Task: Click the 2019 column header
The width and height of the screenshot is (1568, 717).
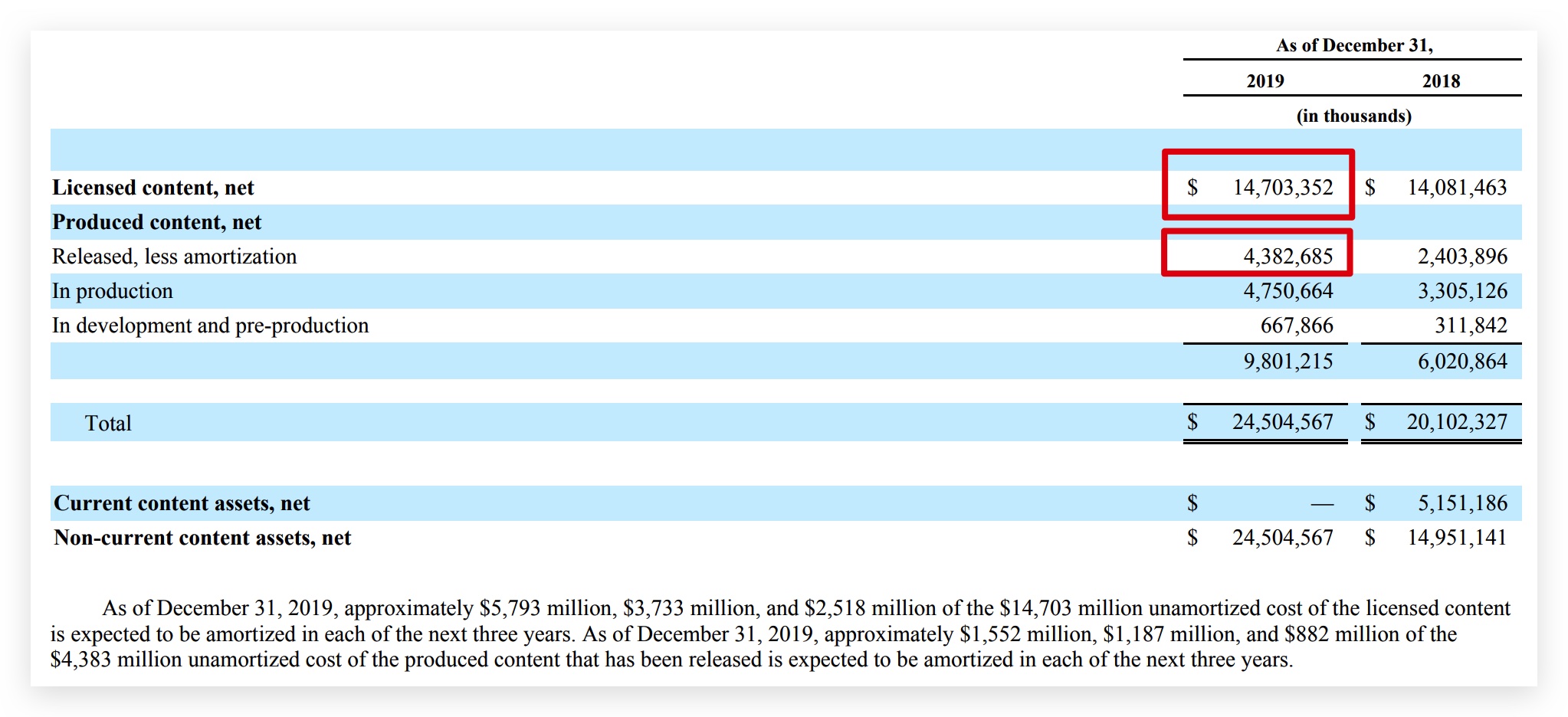Action: pos(1265,81)
